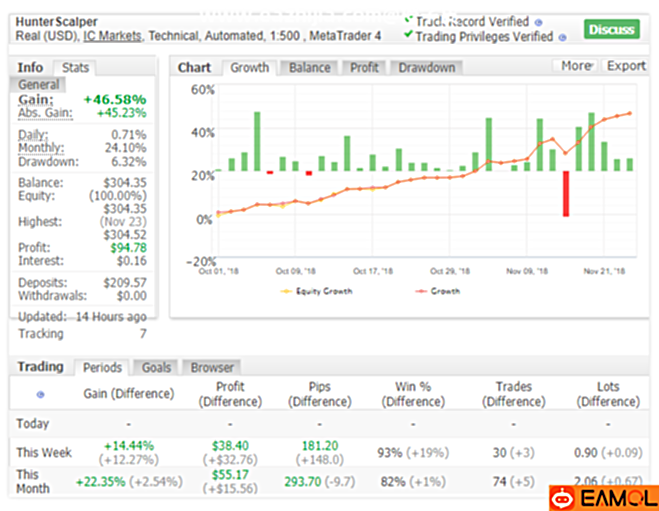Switch to the Stats tab
Screen dimensions: 659x511
click(75, 68)
